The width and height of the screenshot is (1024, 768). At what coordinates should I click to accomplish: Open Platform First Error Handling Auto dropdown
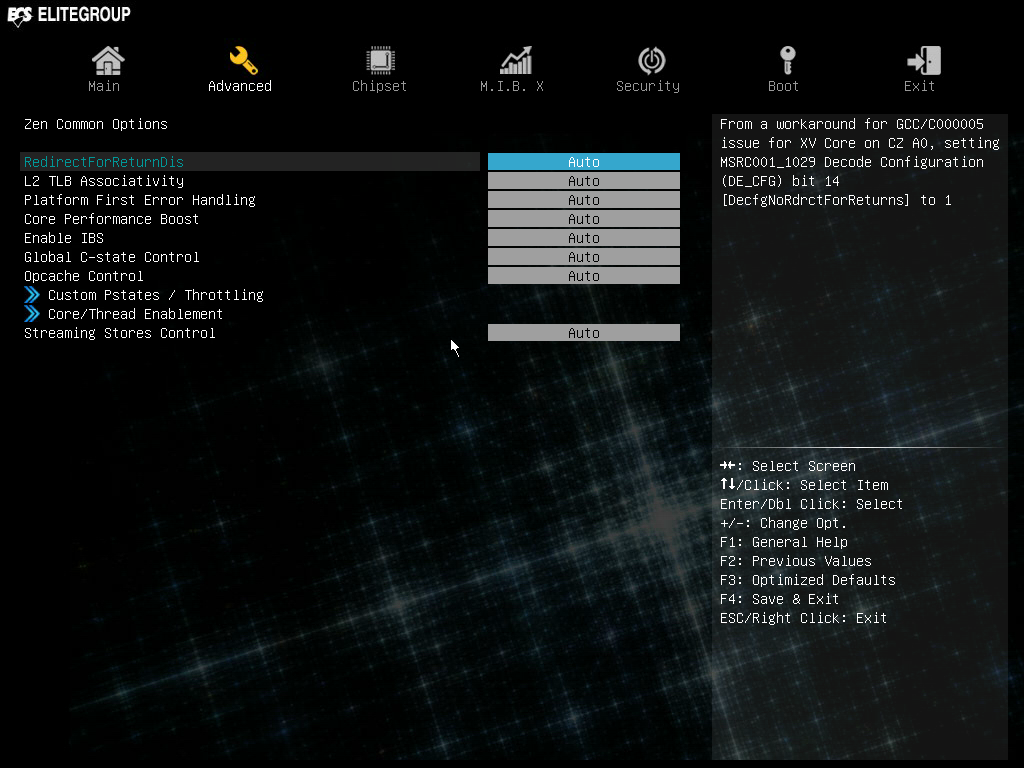(584, 200)
